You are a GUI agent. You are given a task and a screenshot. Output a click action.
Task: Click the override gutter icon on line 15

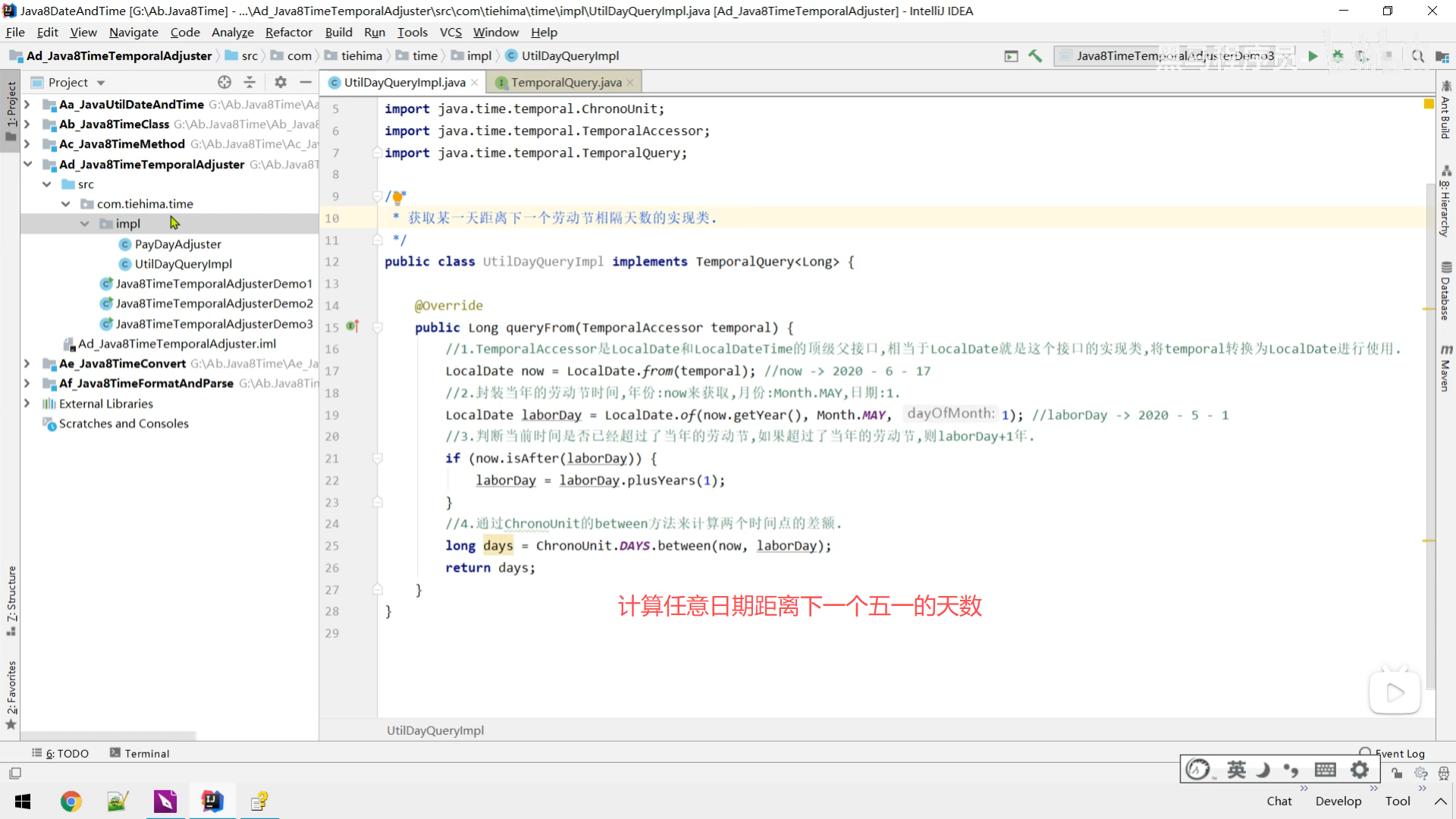[352, 327]
